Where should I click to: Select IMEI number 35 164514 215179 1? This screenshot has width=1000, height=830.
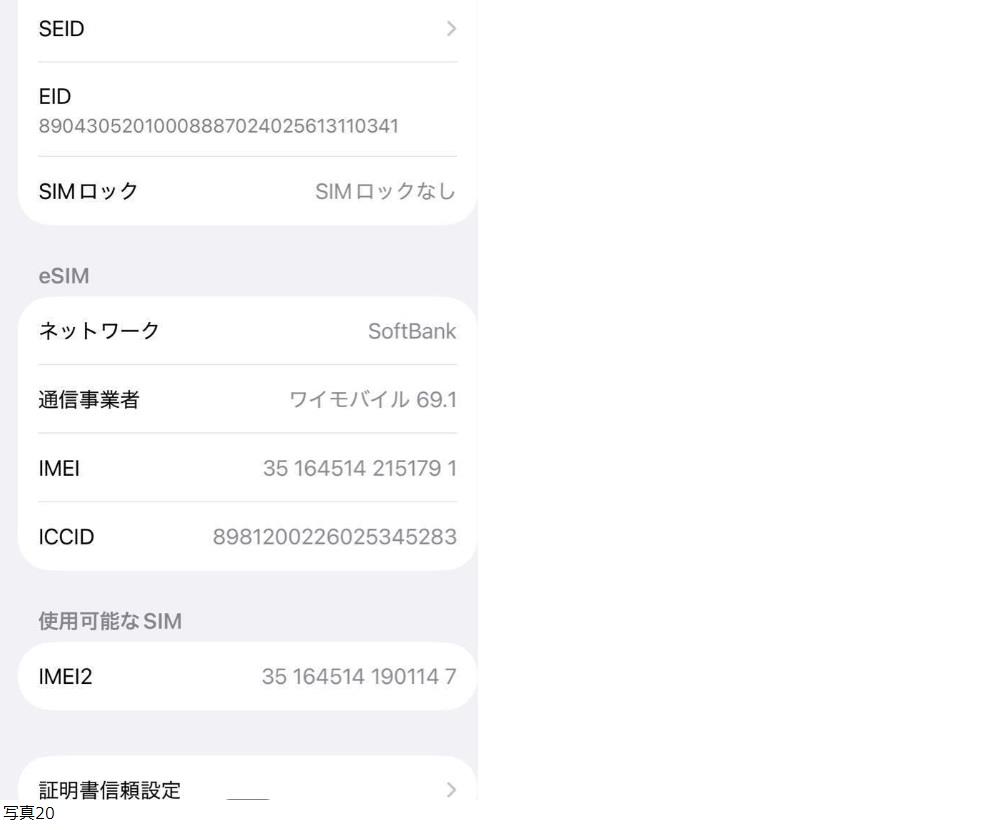(359, 468)
